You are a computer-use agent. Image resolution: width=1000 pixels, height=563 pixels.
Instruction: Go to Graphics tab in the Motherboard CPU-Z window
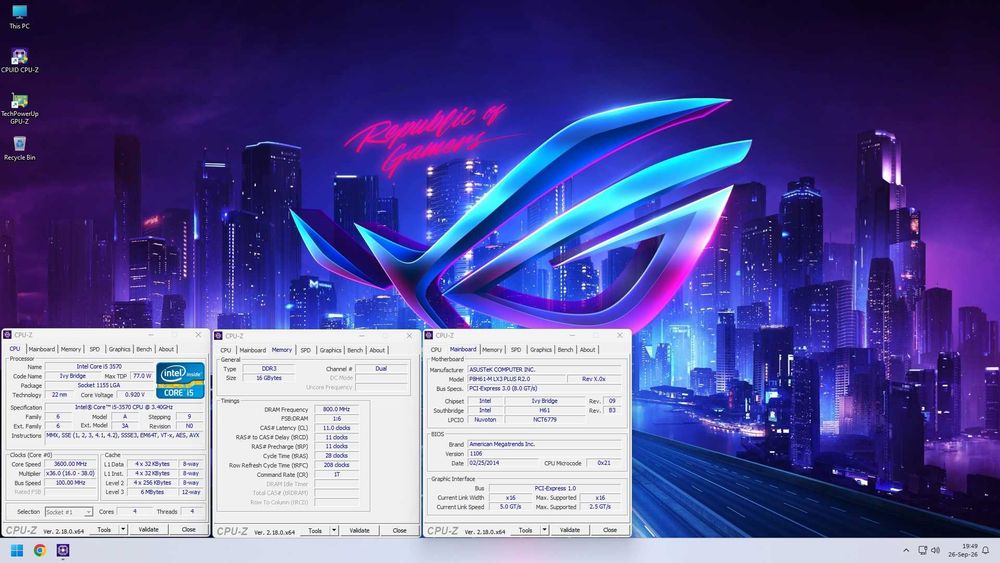tap(541, 349)
